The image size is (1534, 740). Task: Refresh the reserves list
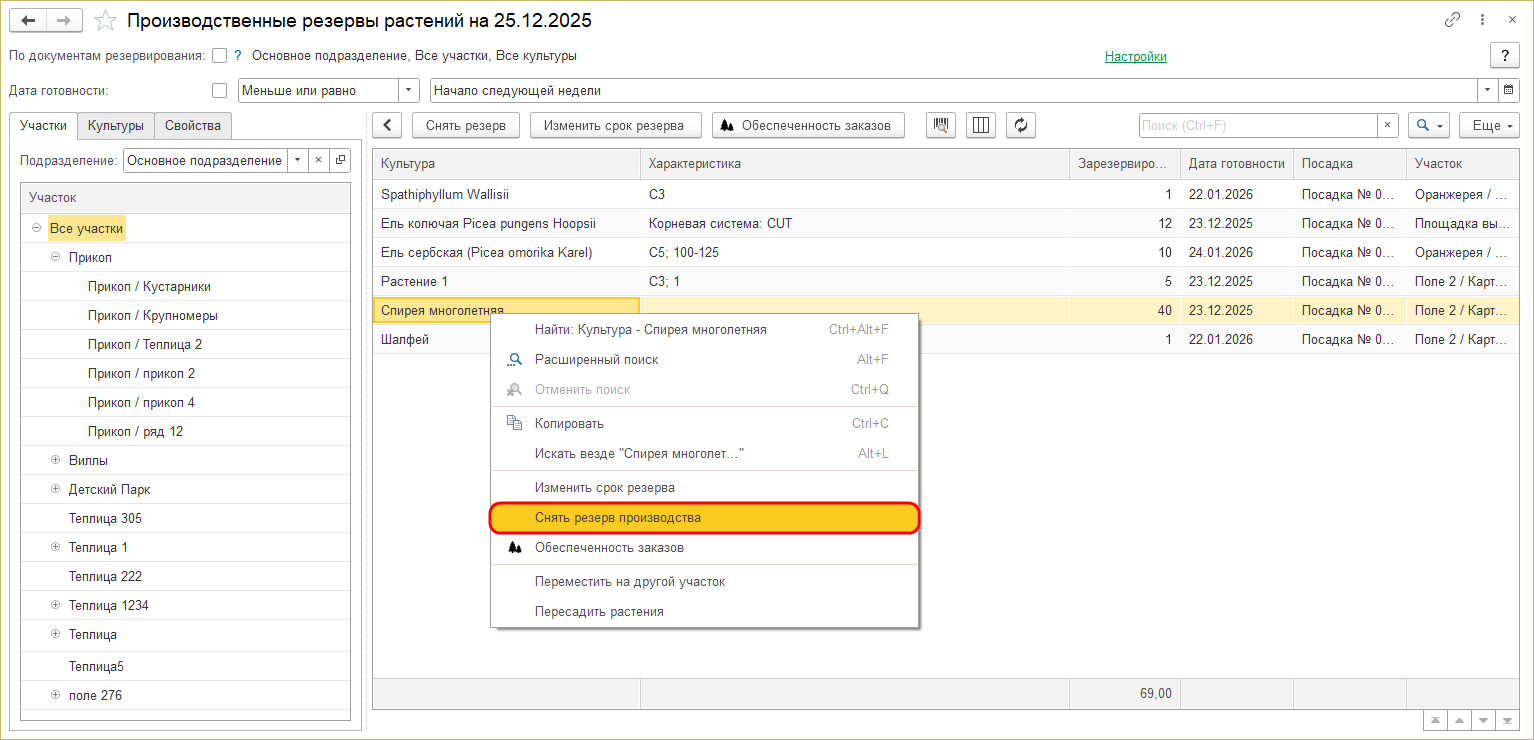(1020, 125)
